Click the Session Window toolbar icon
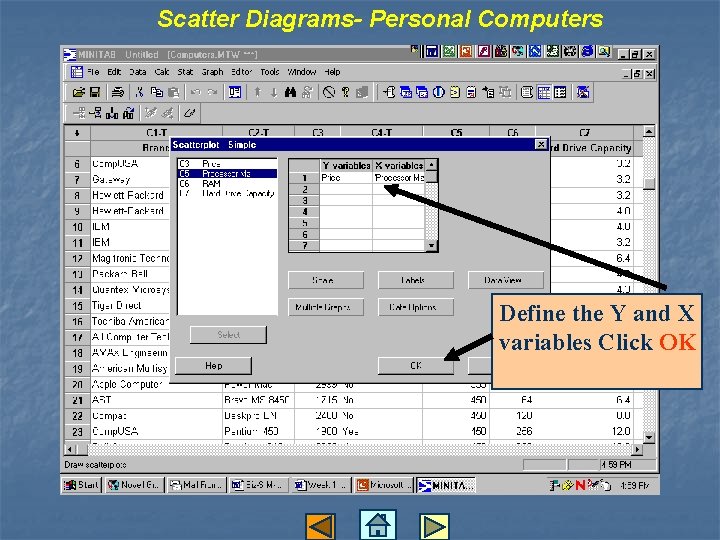720x540 pixels. coord(527,92)
